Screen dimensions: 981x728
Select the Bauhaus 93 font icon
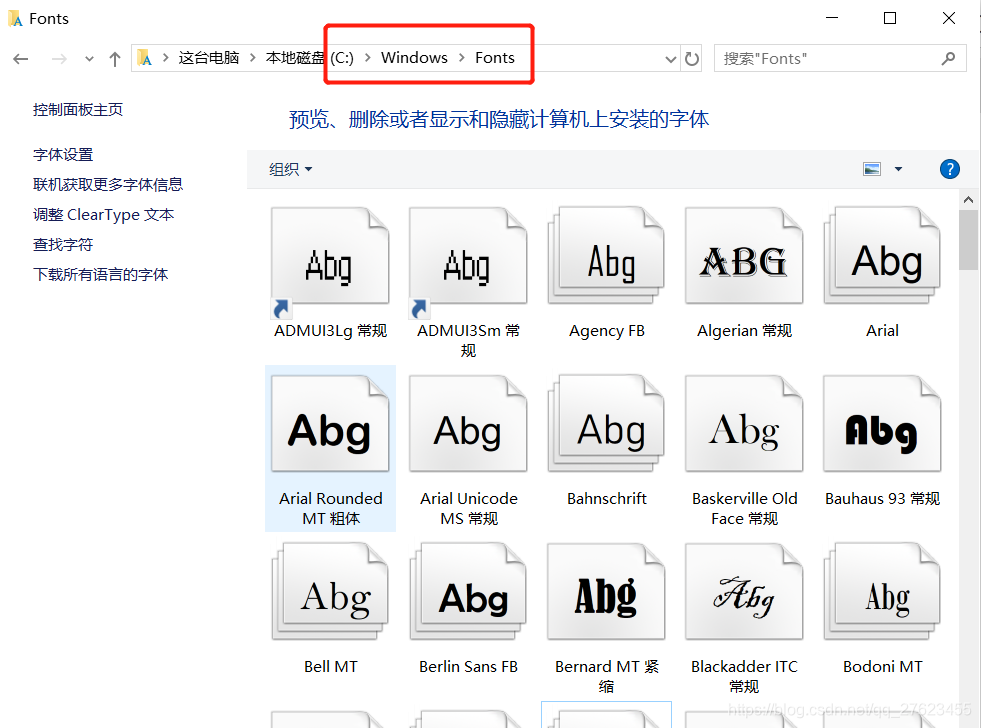[882, 424]
